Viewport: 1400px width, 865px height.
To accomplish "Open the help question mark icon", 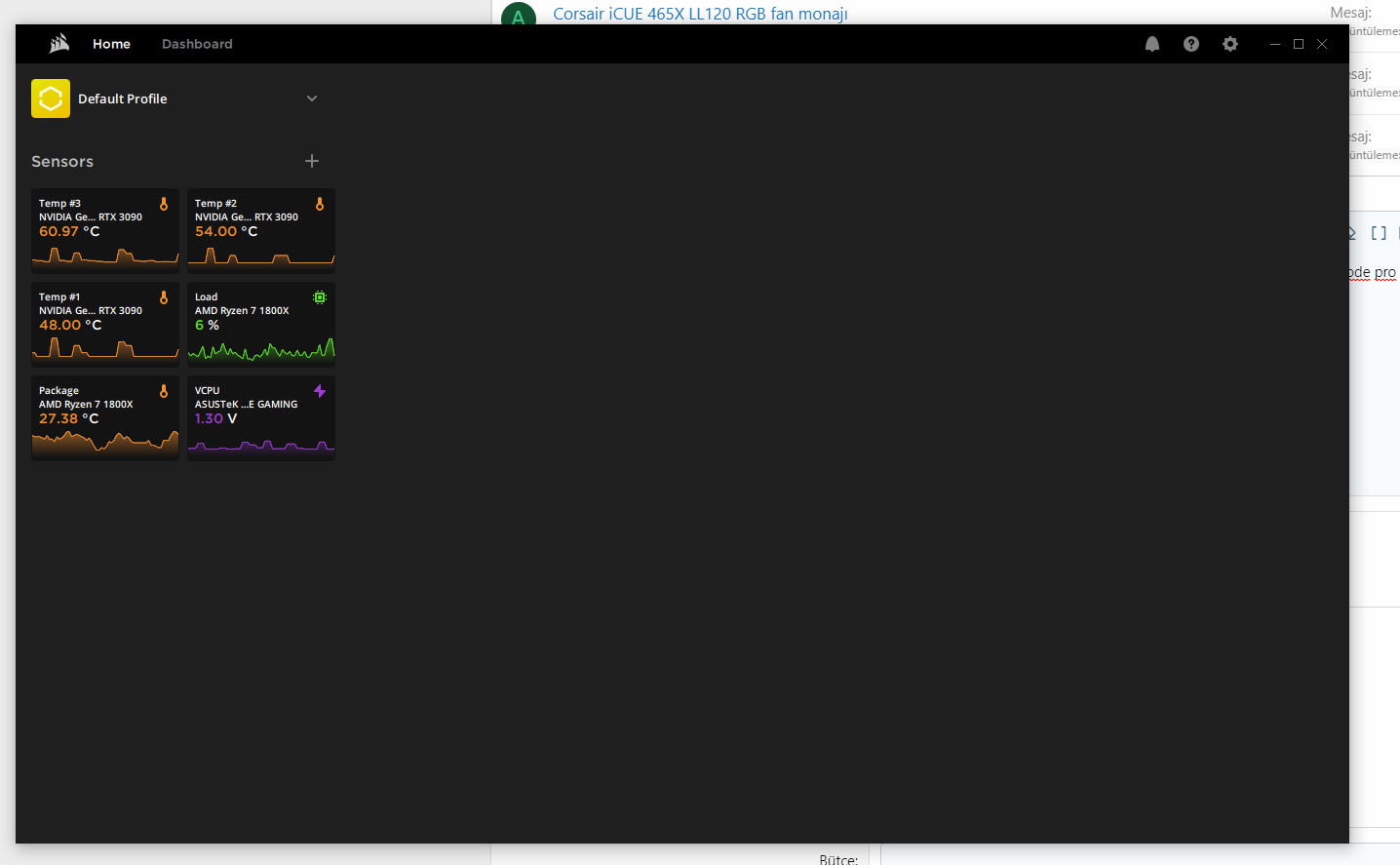I will tap(1191, 44).
